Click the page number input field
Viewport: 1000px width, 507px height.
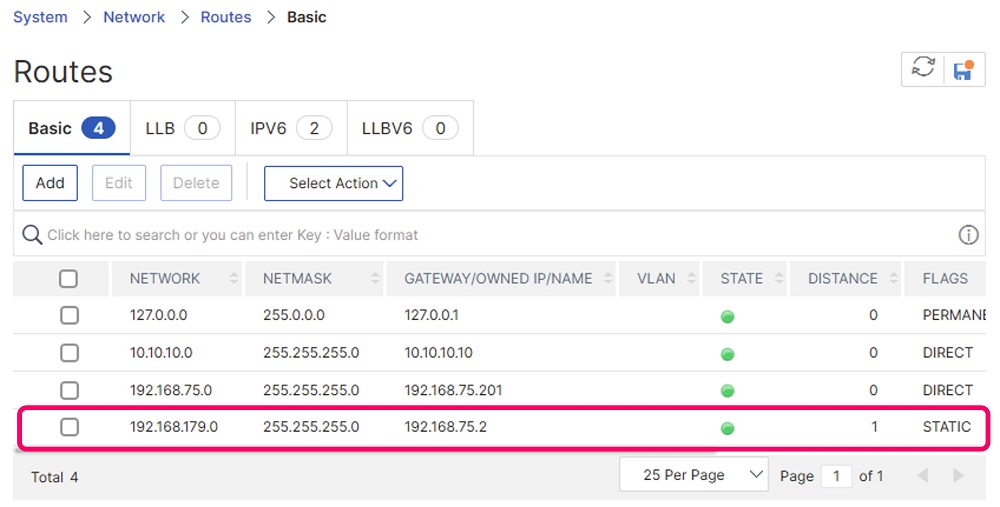(x=836, y=476)
